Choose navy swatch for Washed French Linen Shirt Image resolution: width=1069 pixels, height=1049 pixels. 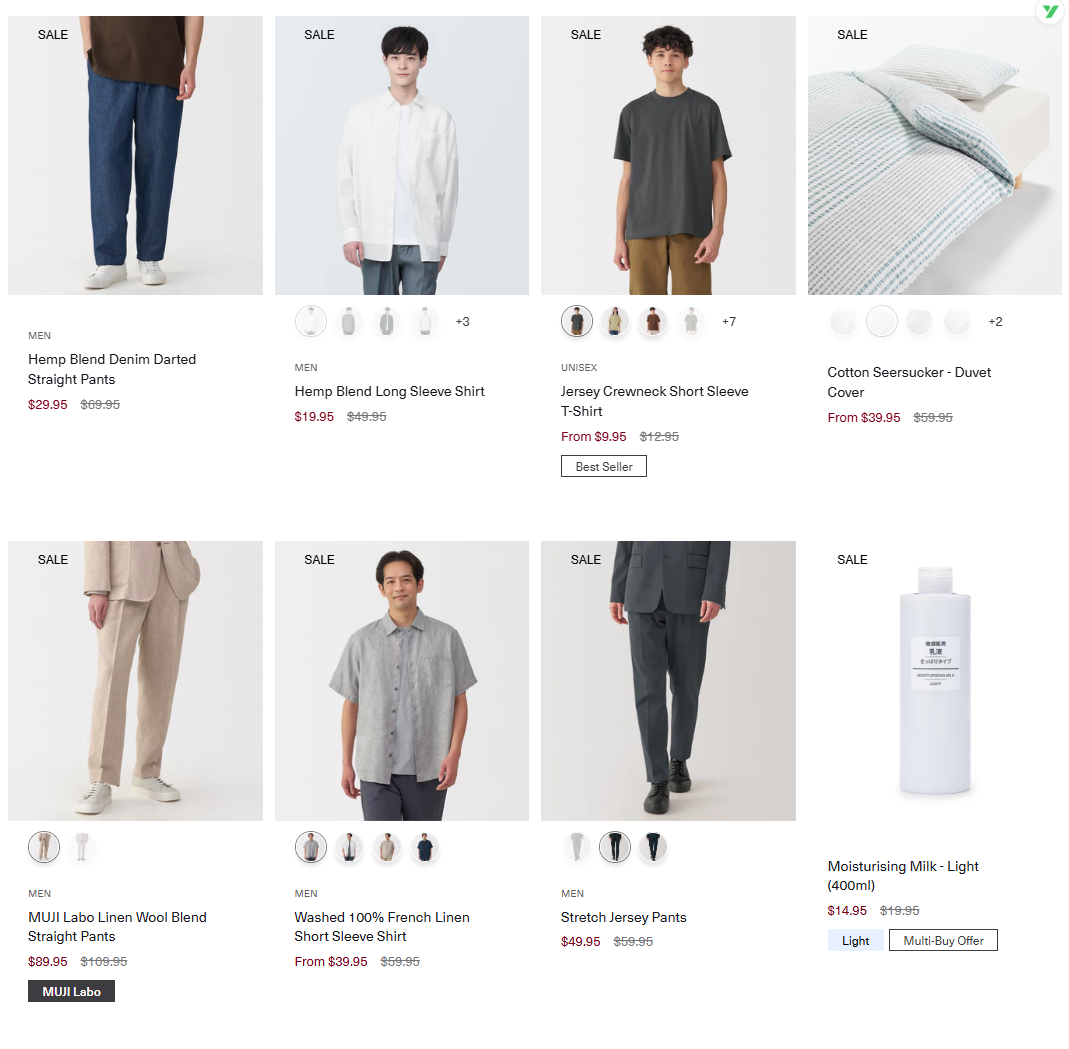pos(425,848)
